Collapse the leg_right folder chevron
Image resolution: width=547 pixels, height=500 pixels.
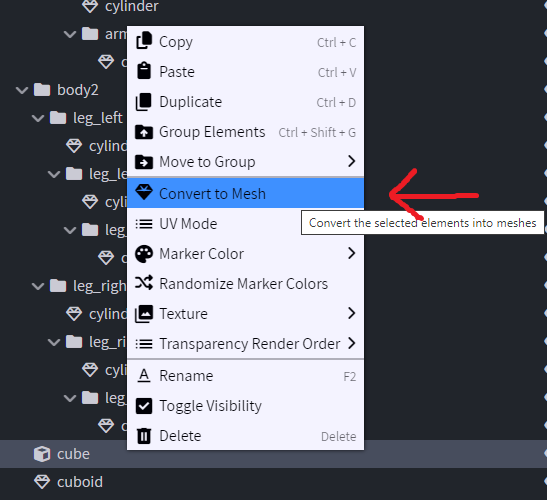click(38, 286)
